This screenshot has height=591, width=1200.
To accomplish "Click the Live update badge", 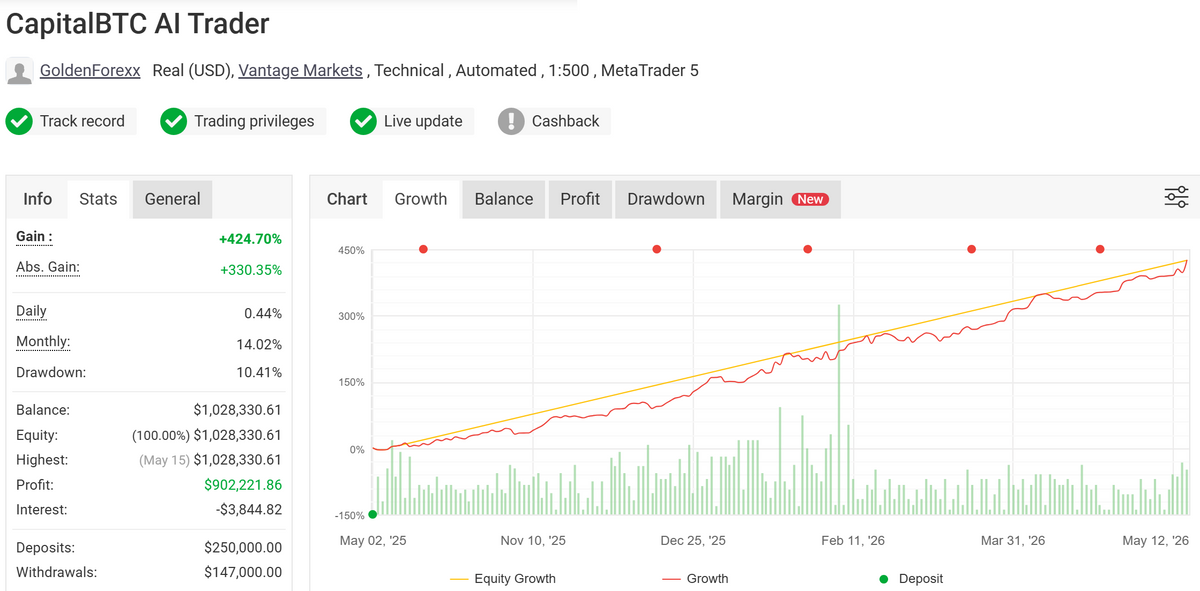I will pos(410,121).
